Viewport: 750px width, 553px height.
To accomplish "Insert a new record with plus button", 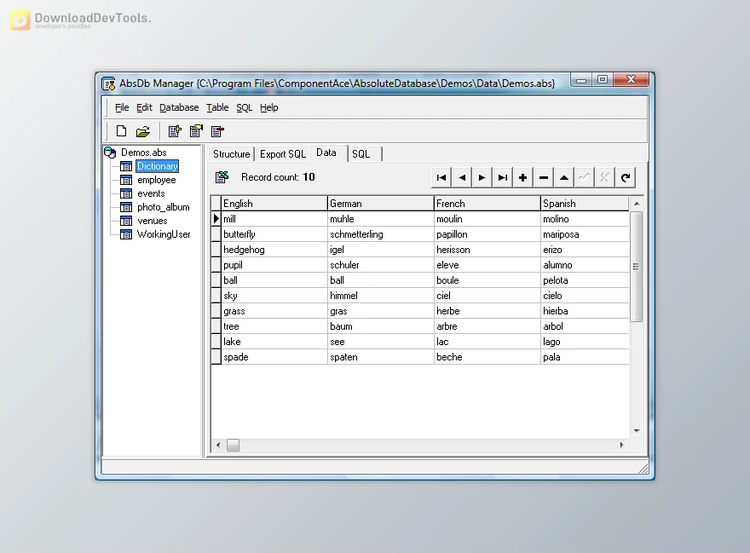I will [x=523, y=177].
